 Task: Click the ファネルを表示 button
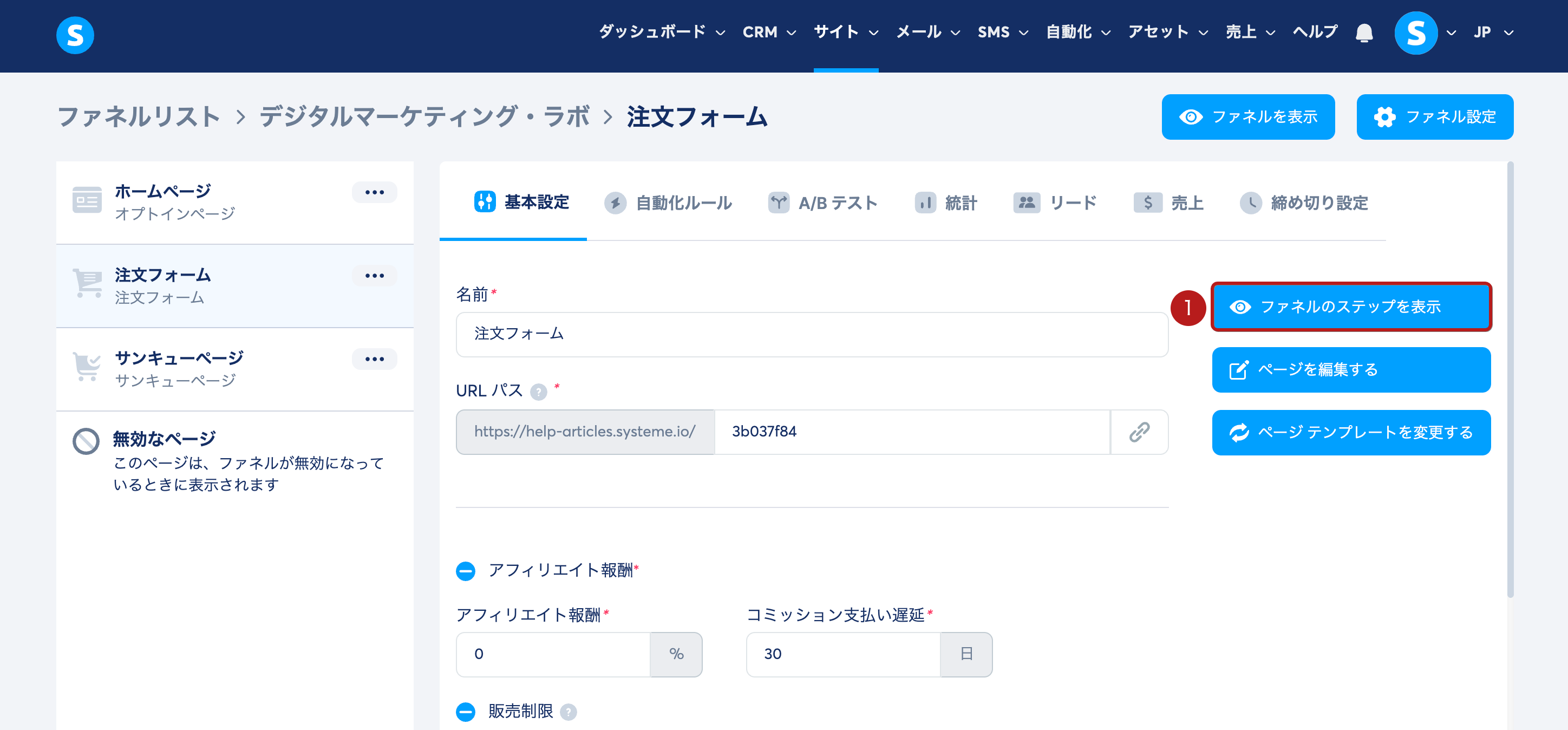[1248, 117]
